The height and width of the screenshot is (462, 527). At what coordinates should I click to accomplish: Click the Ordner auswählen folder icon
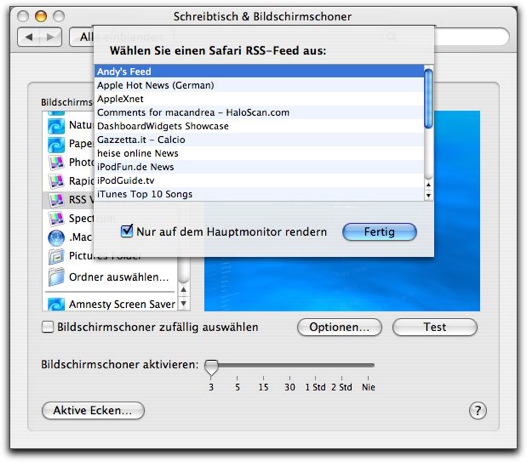pos(56,277)
